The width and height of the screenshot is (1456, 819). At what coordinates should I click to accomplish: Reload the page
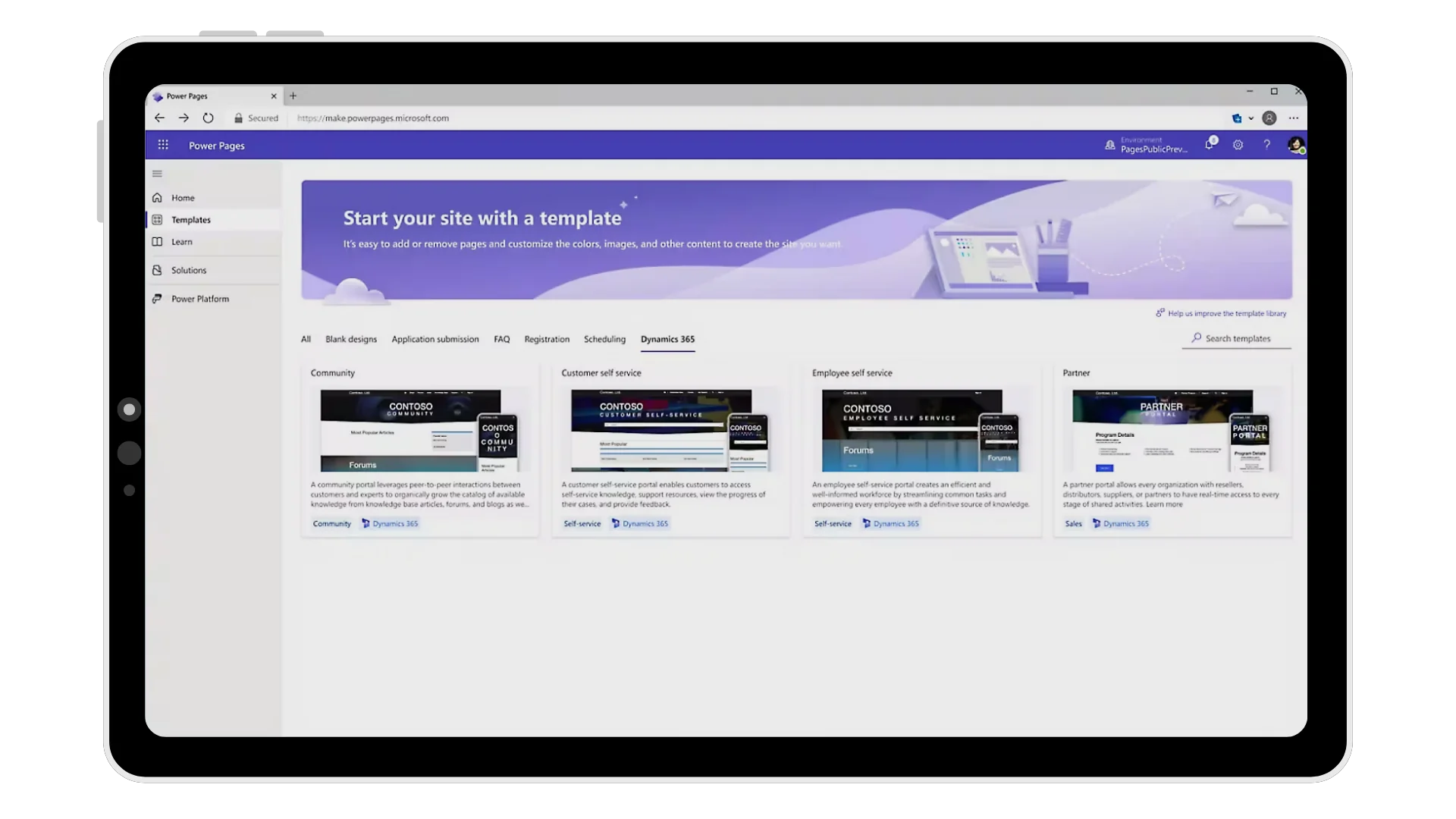tap(208, 118)
